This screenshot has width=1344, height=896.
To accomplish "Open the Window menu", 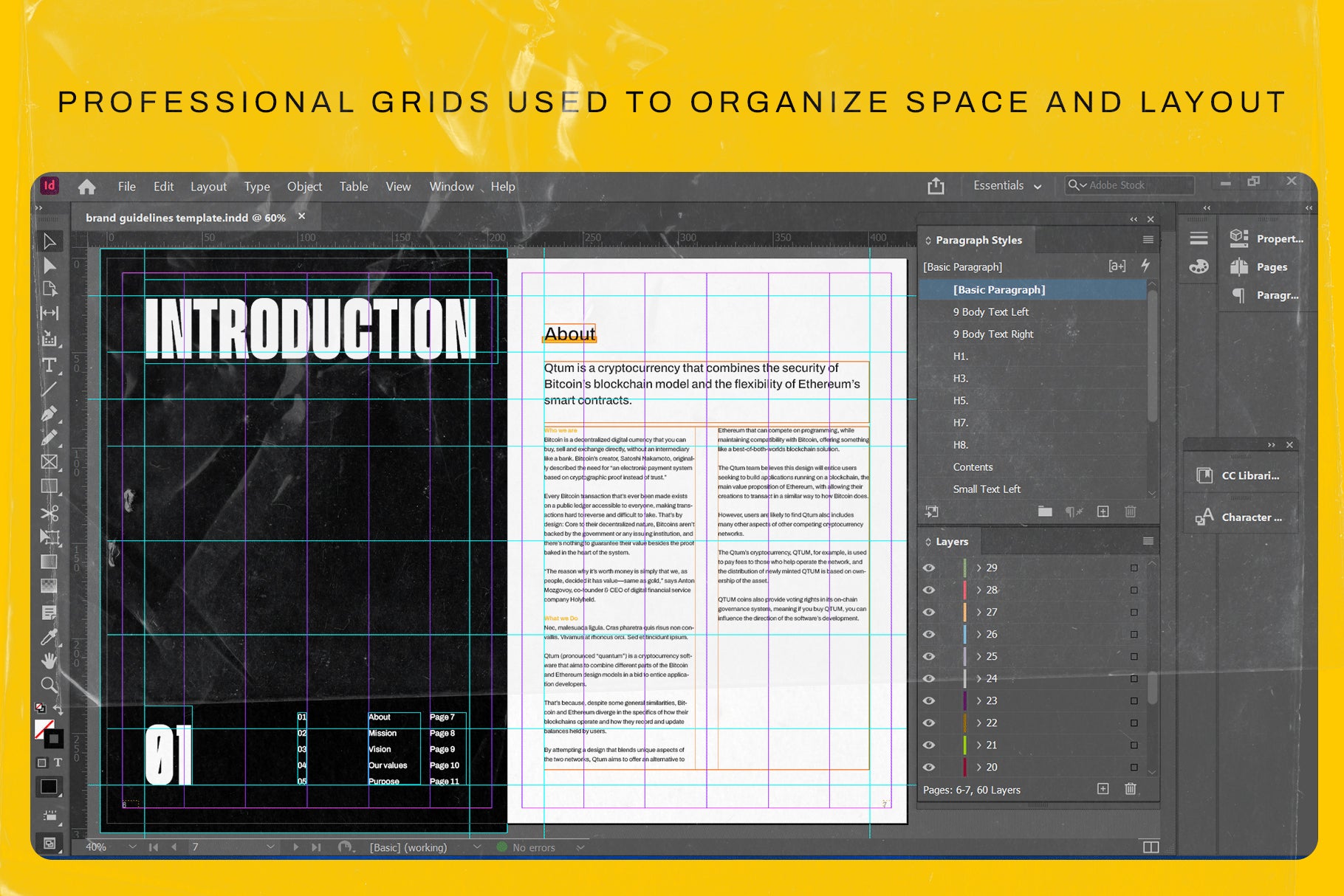I will [451, 187].
